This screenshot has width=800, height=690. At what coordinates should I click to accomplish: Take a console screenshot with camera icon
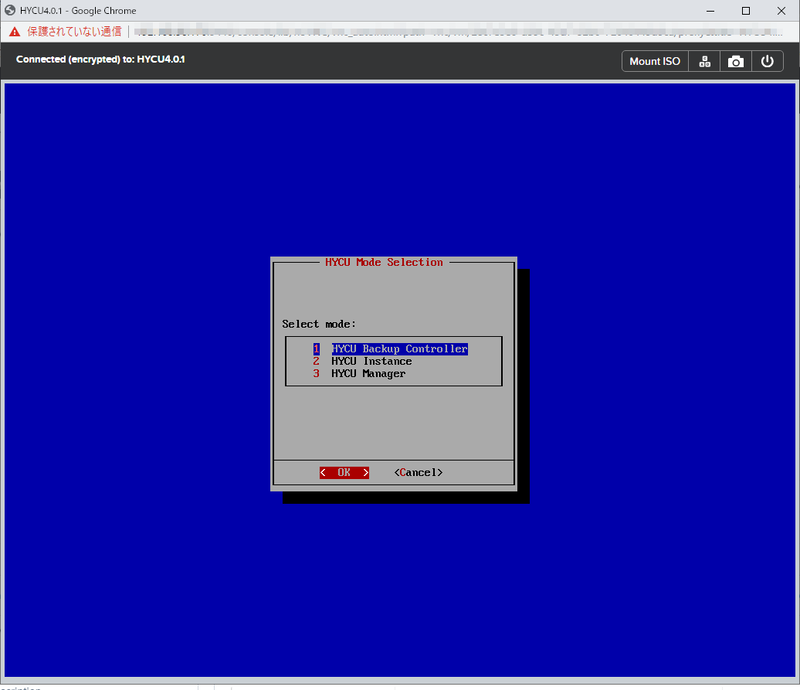coord(736,61)
